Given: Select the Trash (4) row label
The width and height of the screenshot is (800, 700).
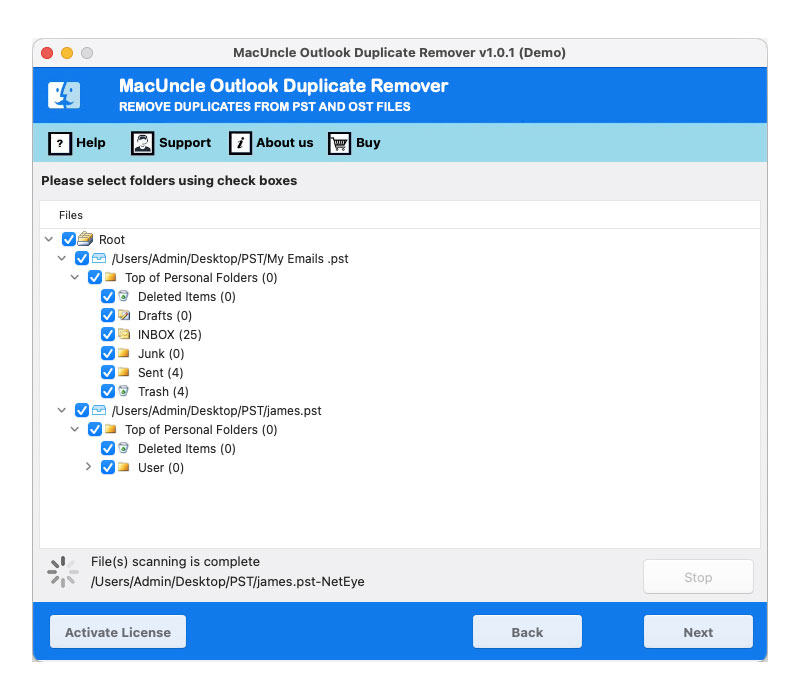Looking at the screenshot, I should click(x=163, y=392).
